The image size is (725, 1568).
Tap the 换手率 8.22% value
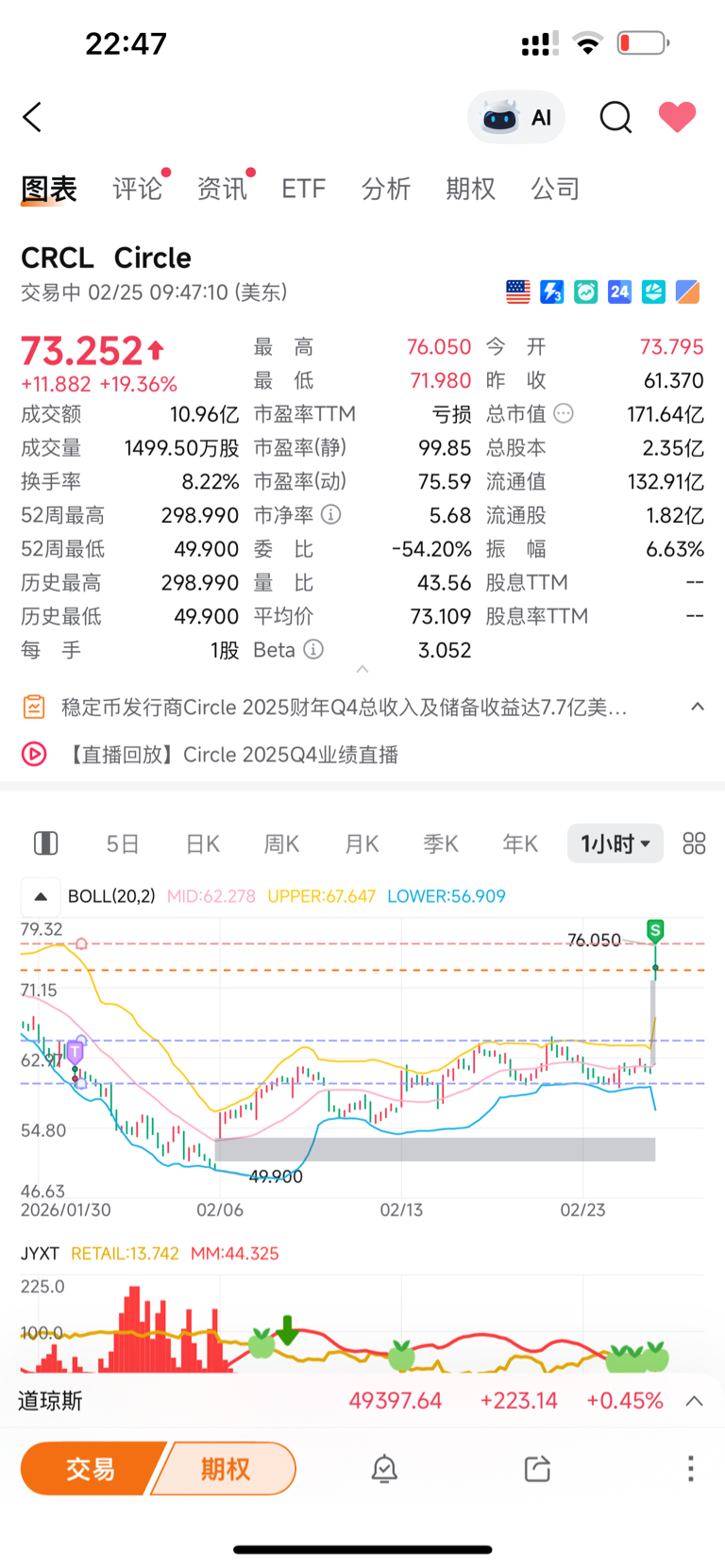click(x=211, y=481)
